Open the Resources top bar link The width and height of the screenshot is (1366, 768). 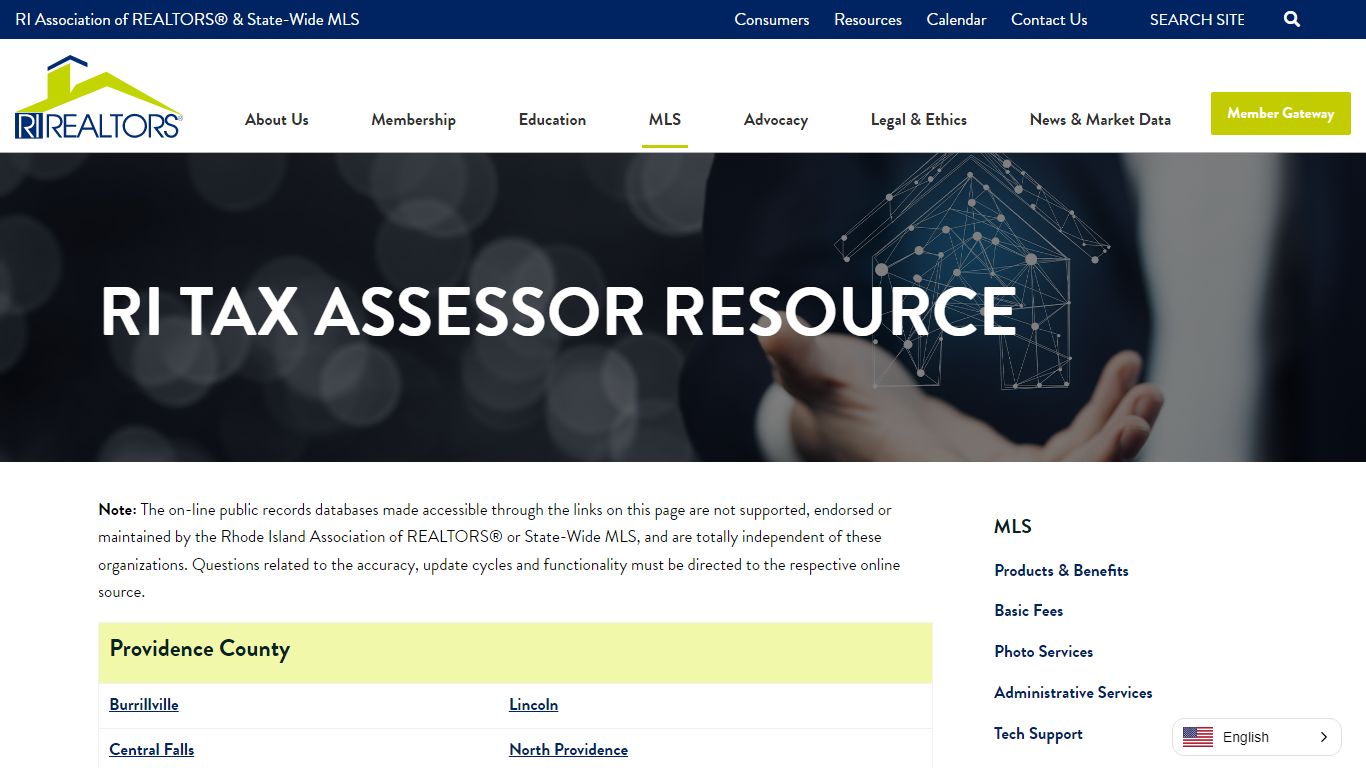pos(868,19)
